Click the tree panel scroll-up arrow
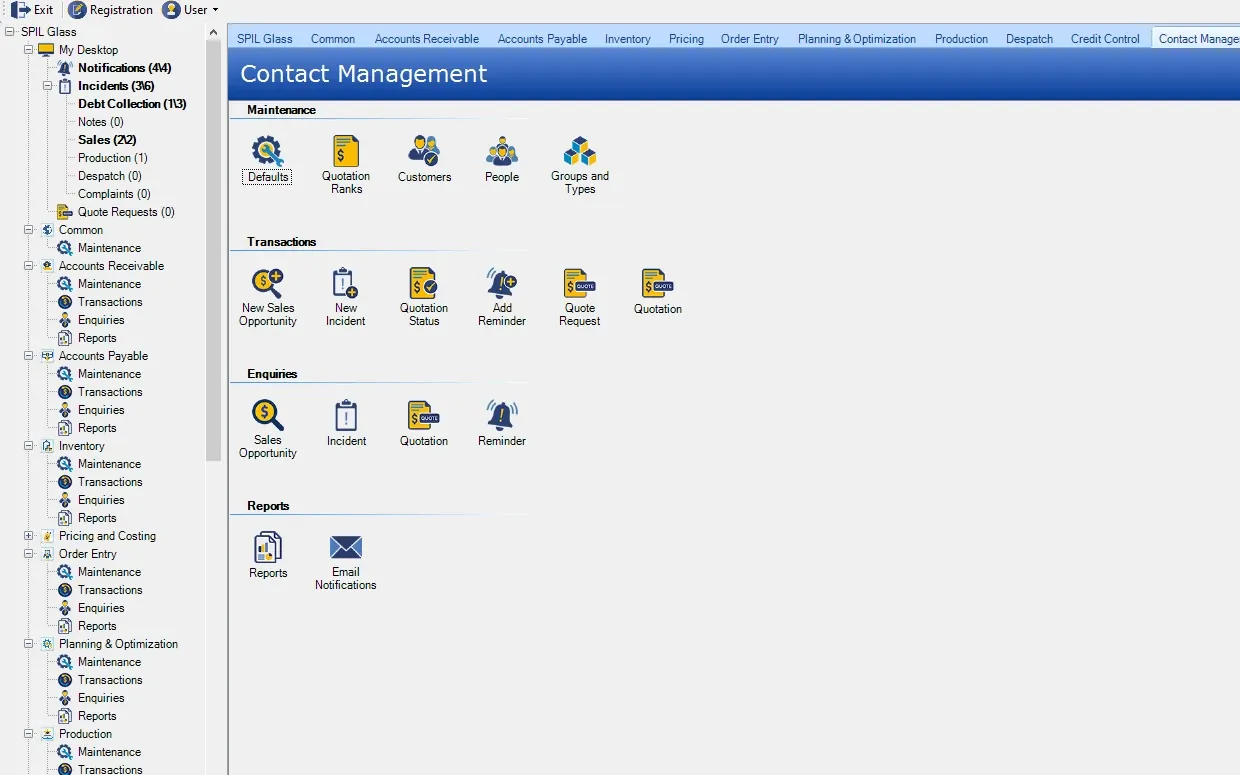Viewport: 1240px width, 775px height. click(214, 32)
